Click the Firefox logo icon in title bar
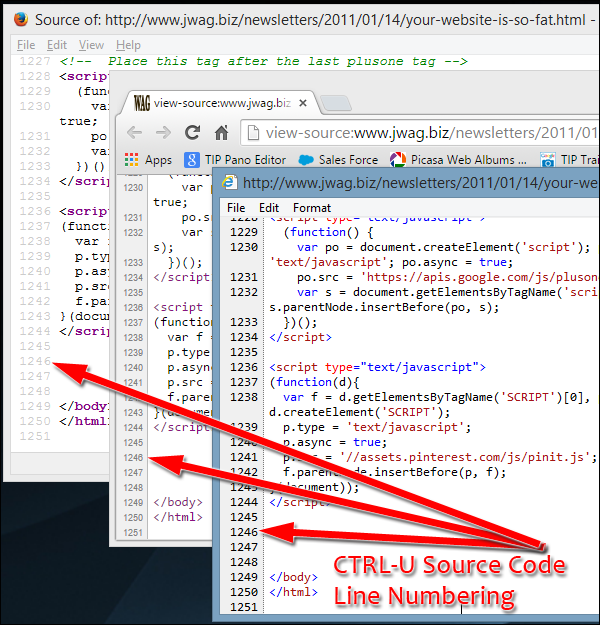This screenshot has height=625, width=600. pyautogui.click(x=20, y=19)
